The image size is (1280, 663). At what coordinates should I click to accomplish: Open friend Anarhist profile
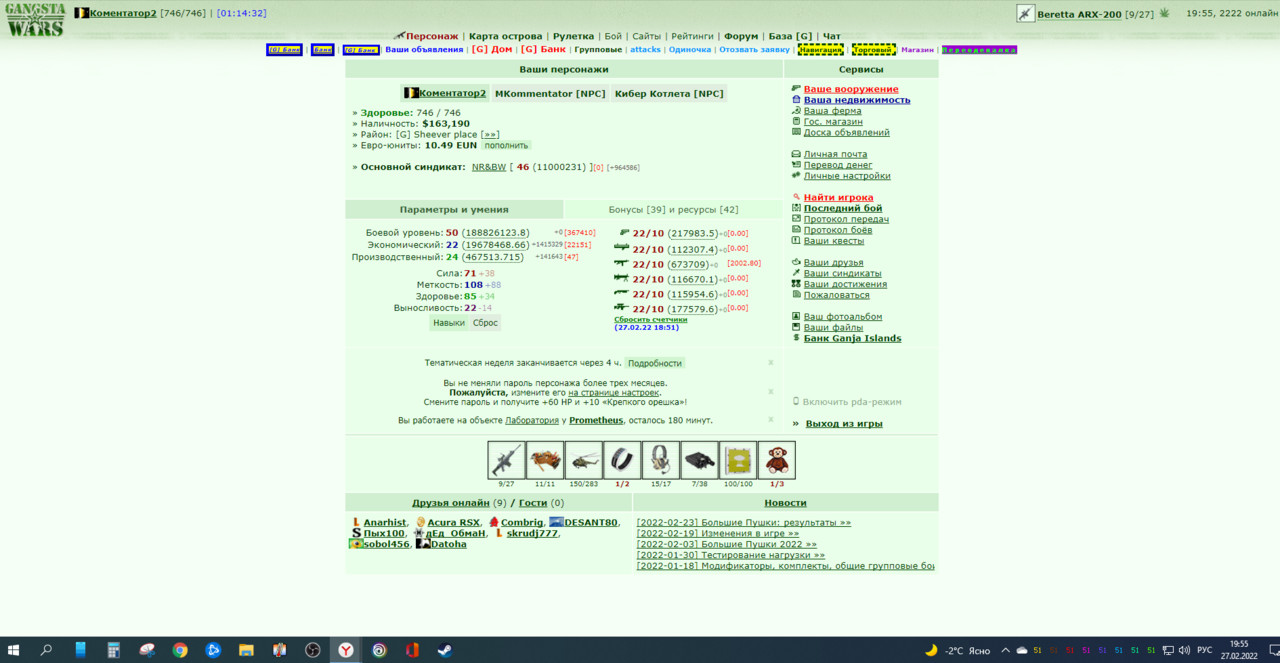point(385,522)
